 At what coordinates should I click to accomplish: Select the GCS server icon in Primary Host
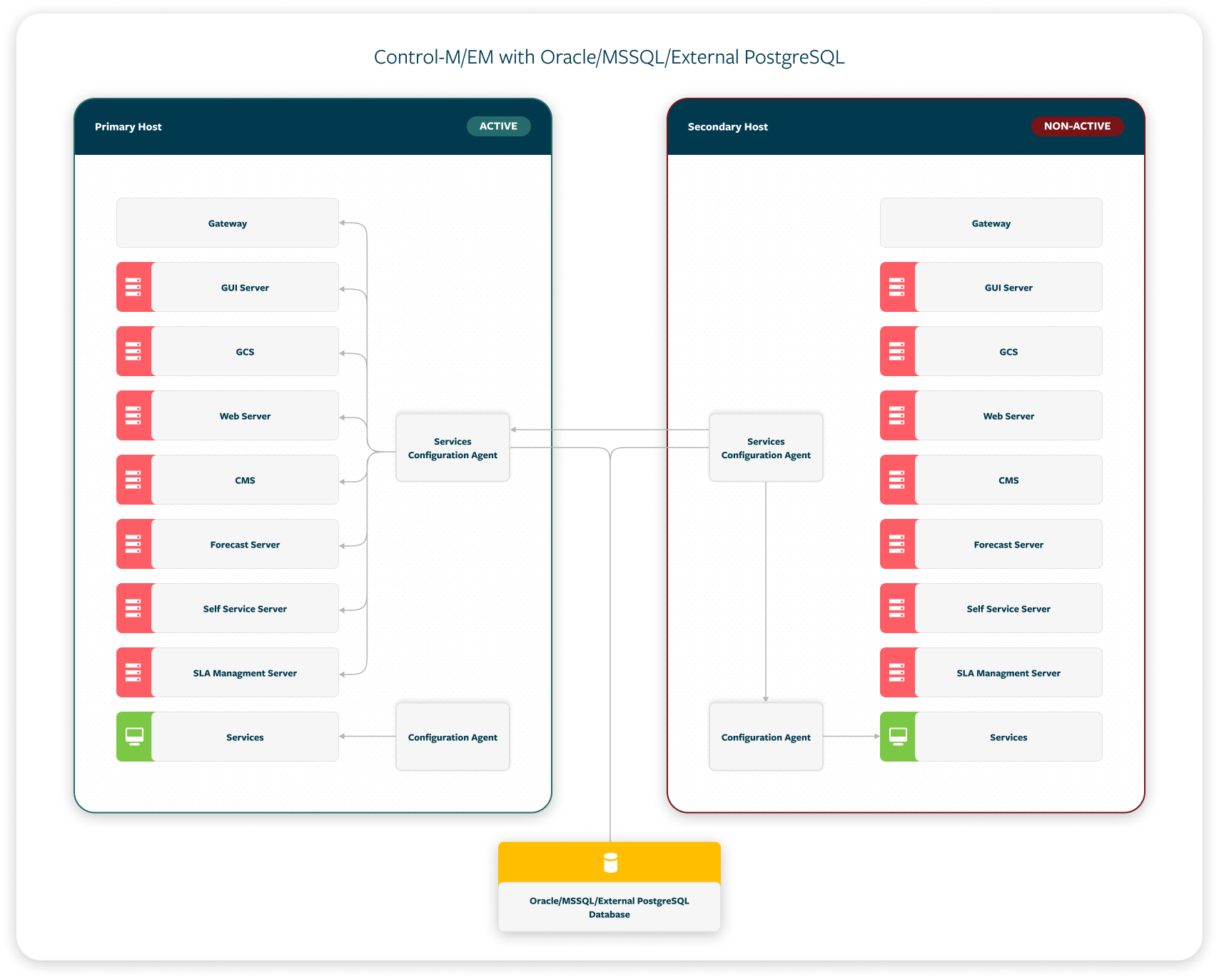click(134, 351)
